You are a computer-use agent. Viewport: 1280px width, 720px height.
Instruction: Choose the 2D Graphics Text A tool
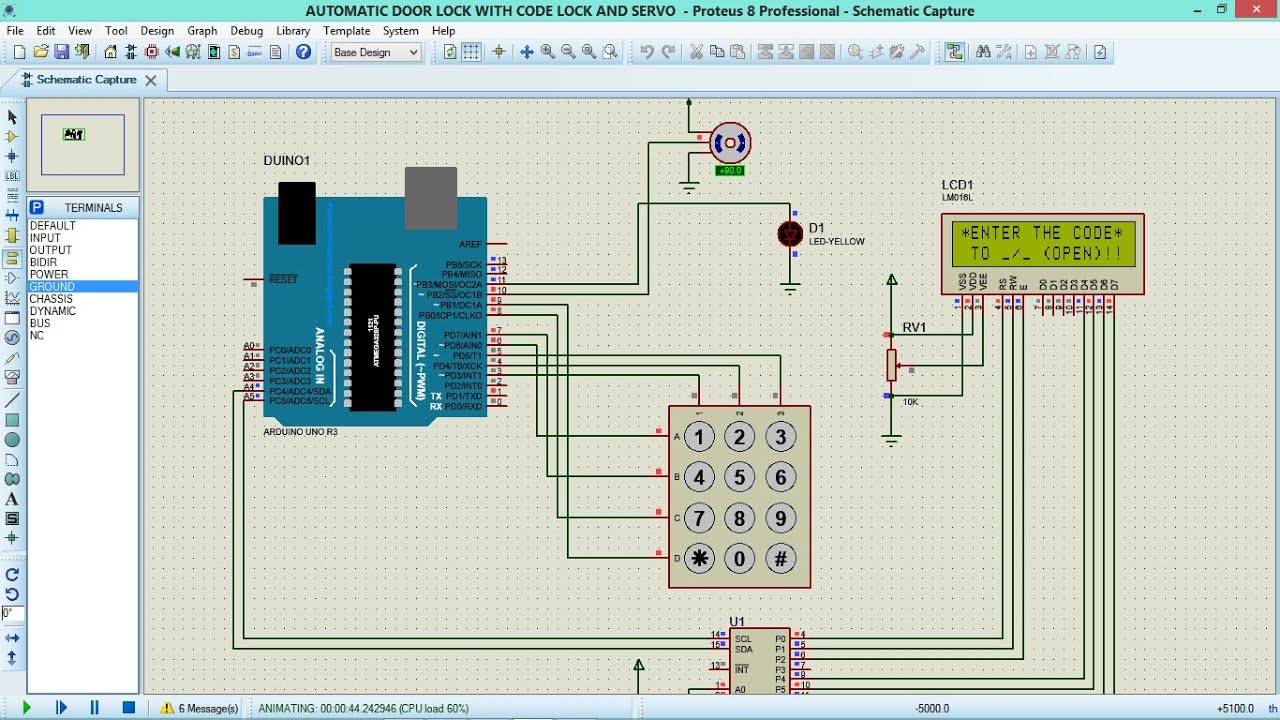(x=12, y=498)
